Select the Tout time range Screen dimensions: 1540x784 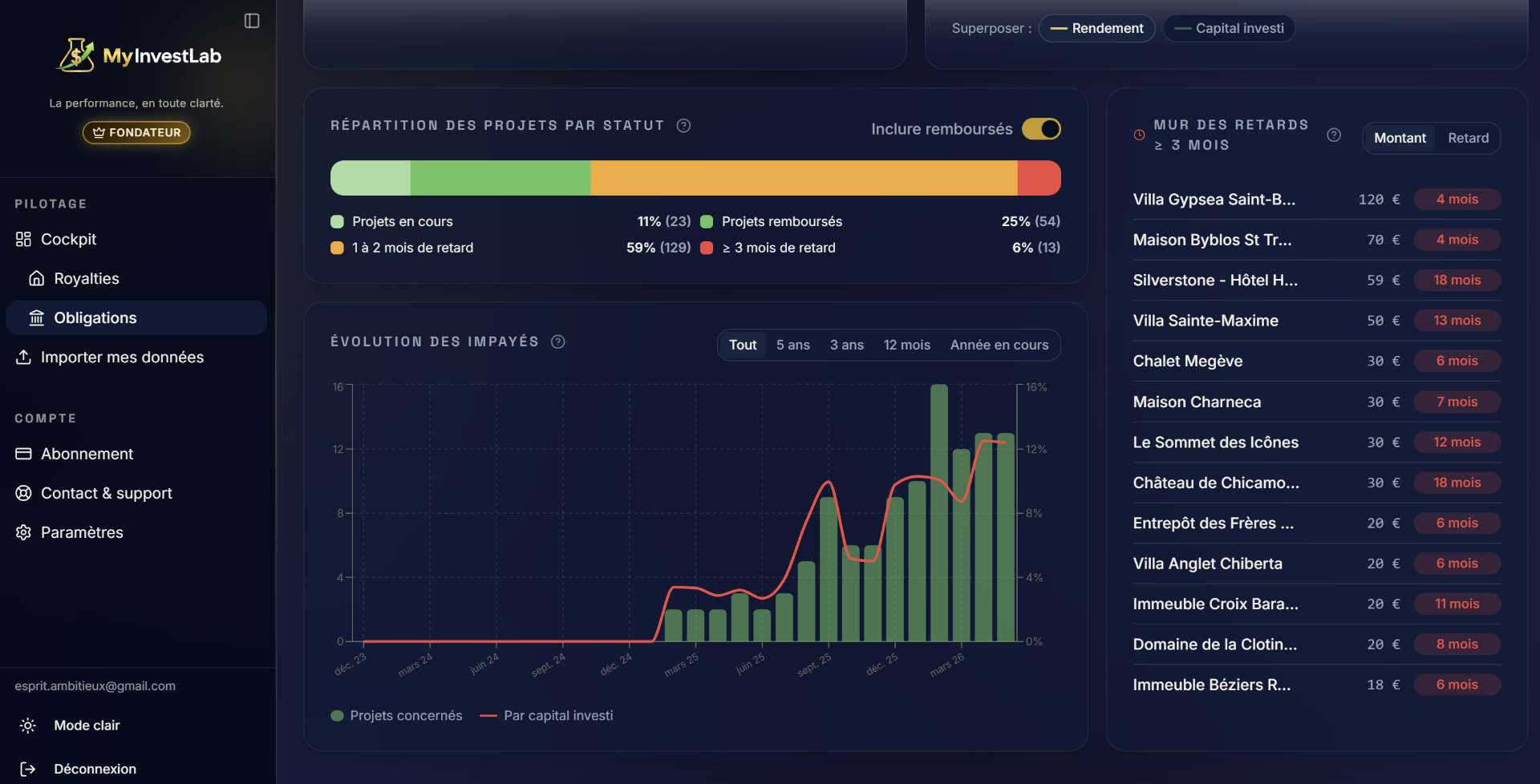pyautogui.click(x=743, y=345)
